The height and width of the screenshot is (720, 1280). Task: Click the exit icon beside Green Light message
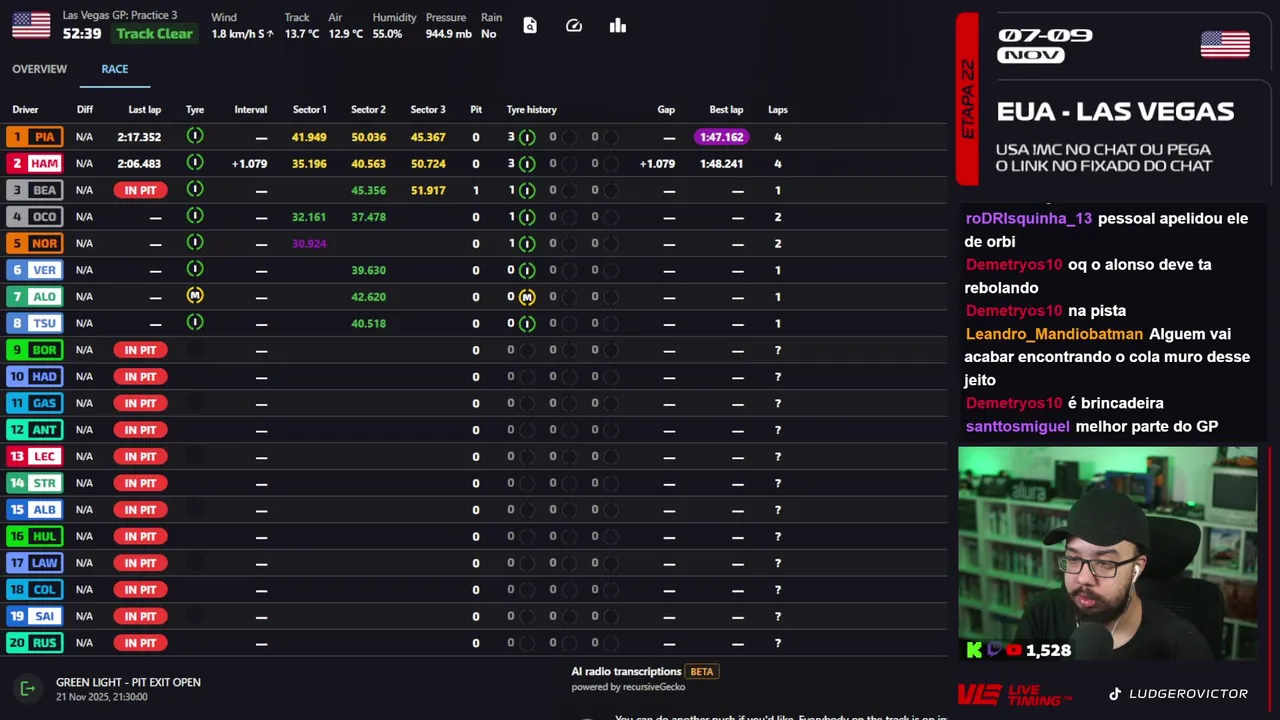(x=28, y=688)
